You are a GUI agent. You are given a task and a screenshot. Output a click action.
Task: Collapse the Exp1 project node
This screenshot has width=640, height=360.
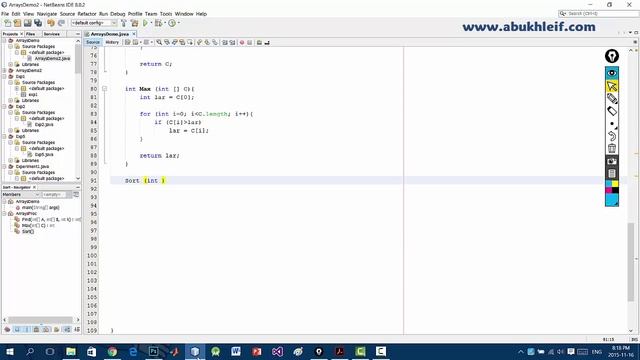[x=5, y=76]
